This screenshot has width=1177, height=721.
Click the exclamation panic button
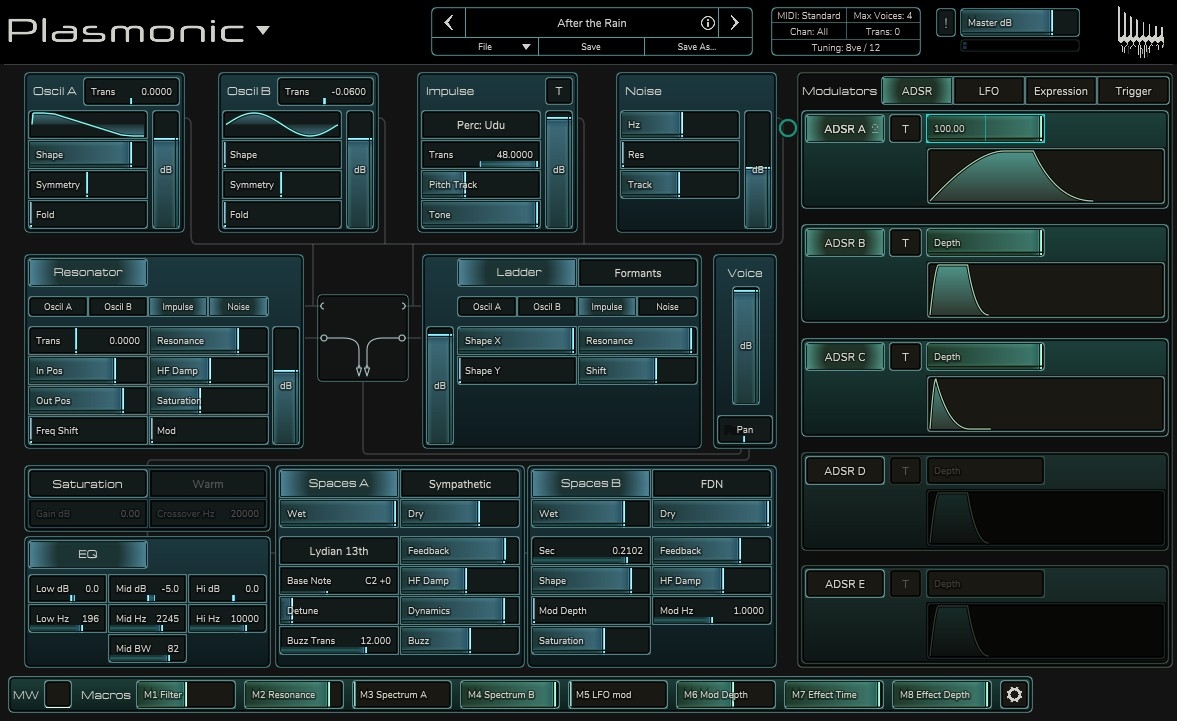coord(946,23)
